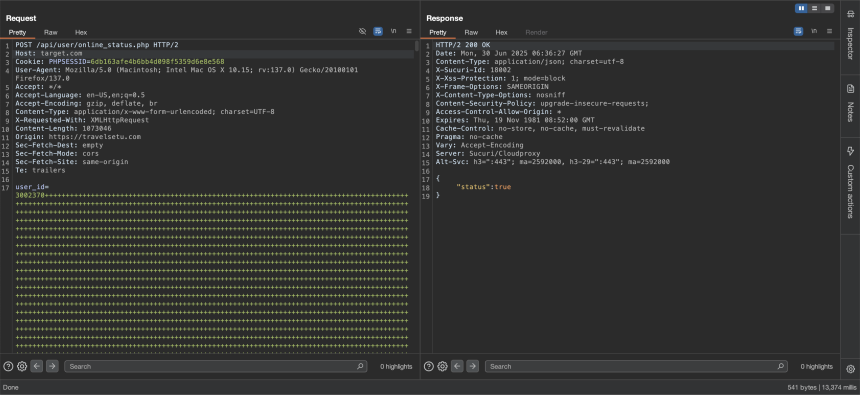860x395 pixels.
Task: Open Response search help icon
Action: pyautogui.click(x=429, y=366)
